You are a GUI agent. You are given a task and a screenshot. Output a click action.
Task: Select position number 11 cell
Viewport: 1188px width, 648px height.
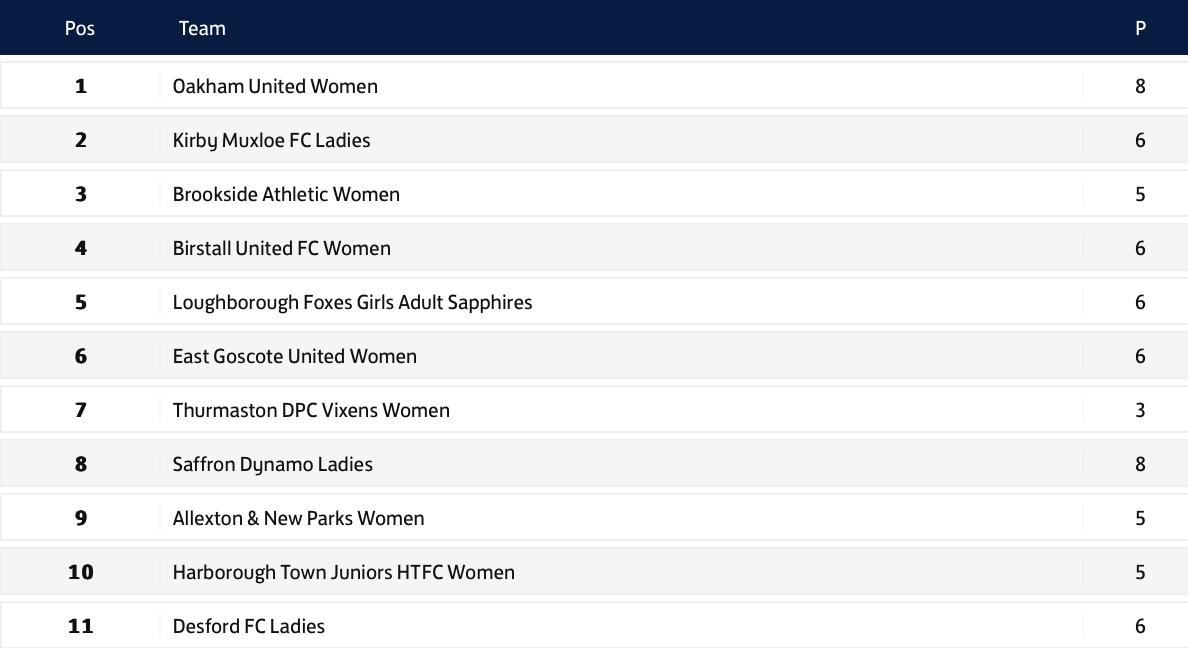pos(80,626)
